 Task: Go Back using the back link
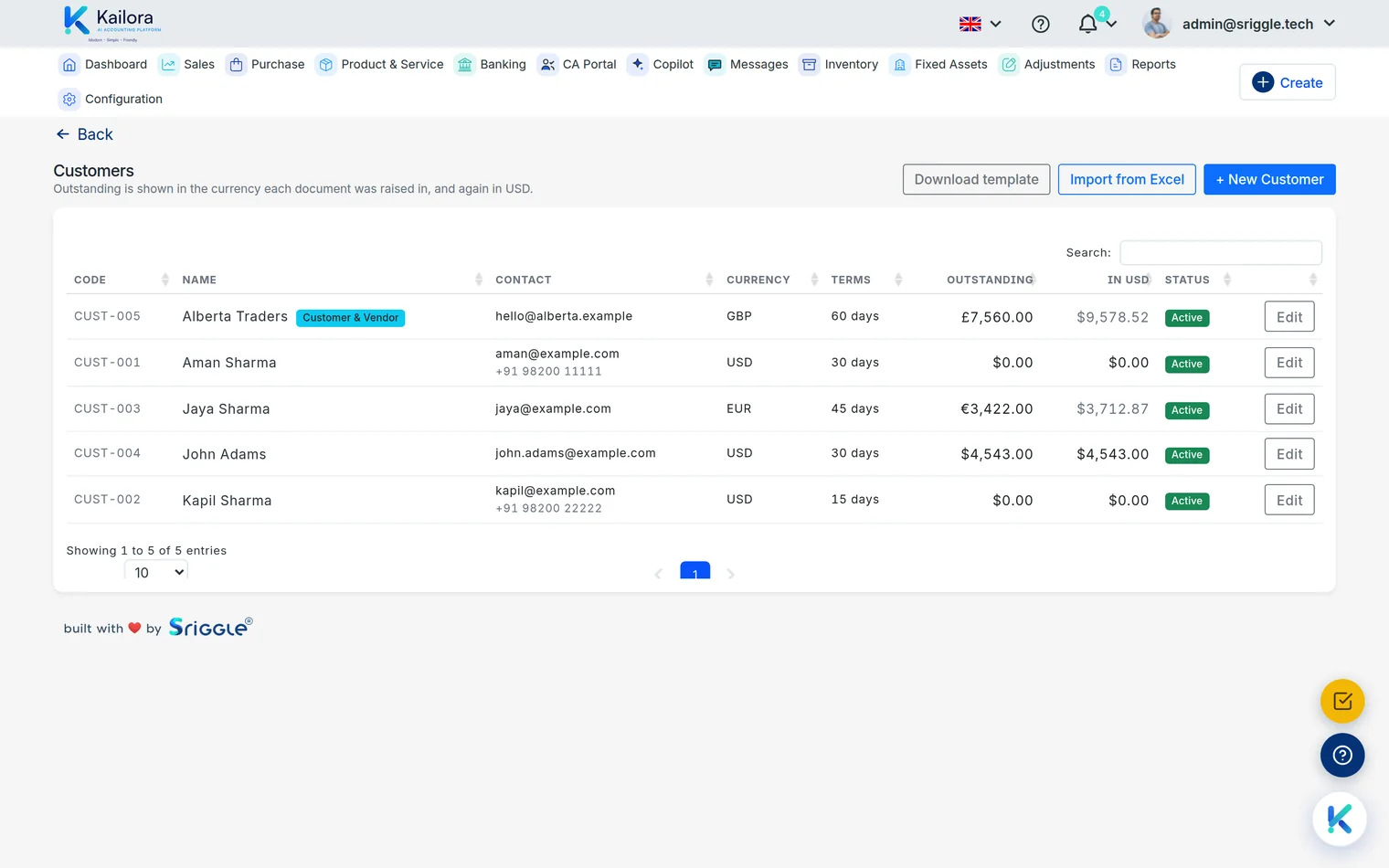coord(84,134)
